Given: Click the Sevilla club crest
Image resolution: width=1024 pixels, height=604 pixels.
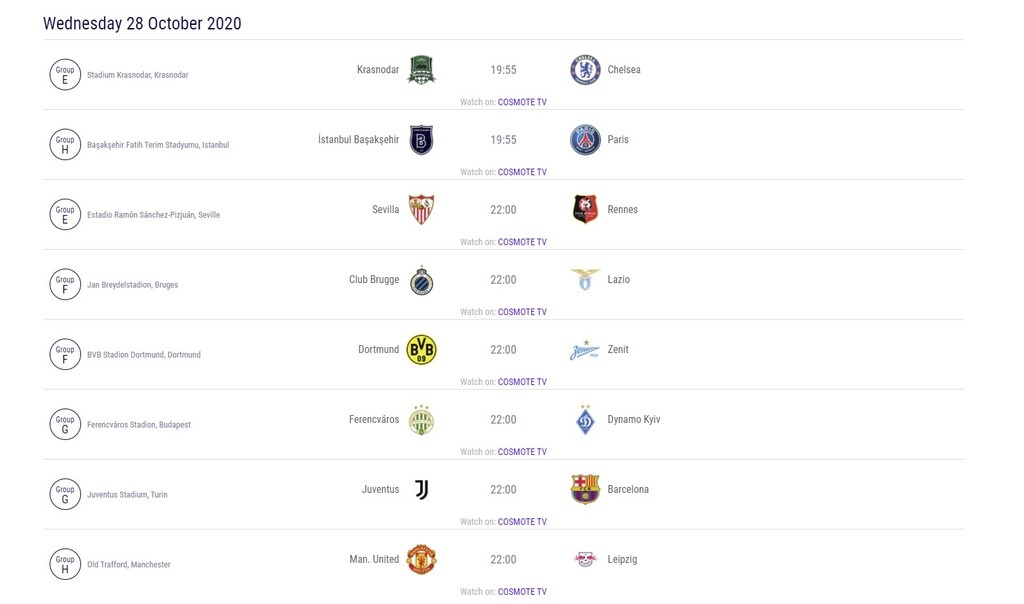Looking at the screenshot, I should pyautogui.click(x=421, y=210).
